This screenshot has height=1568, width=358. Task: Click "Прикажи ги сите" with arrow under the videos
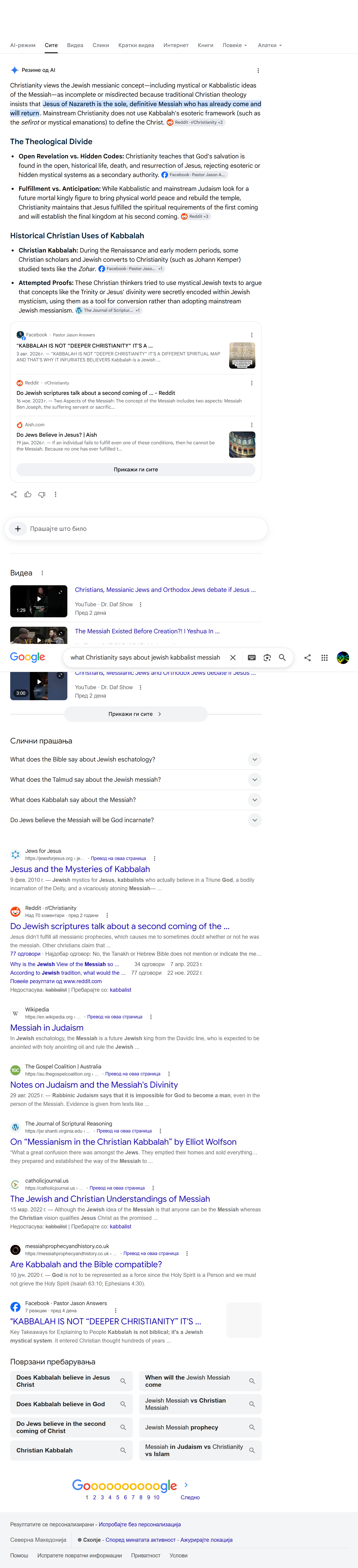click(136, 714)
